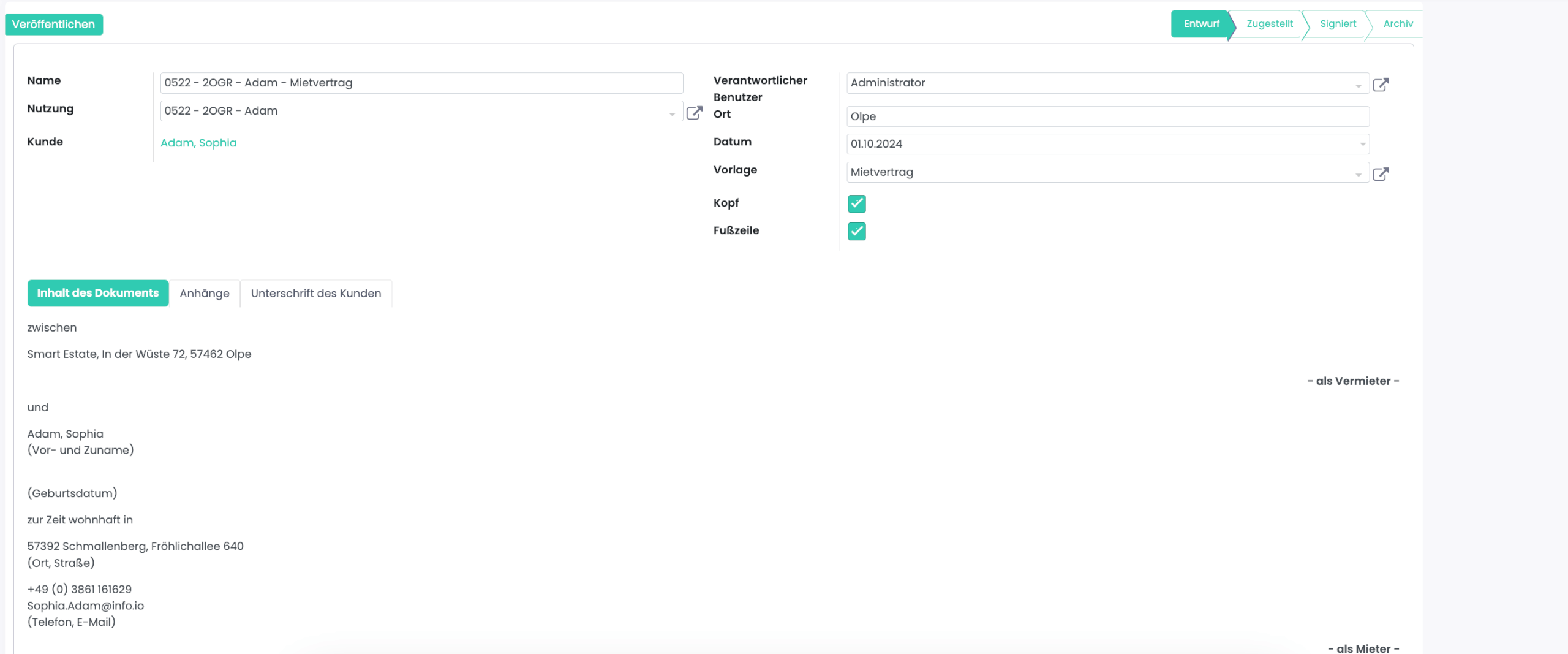The width and height of the screenshot is (1568, 654).
Task: Click the Veröffentlichen button
Action: point(54,25)
